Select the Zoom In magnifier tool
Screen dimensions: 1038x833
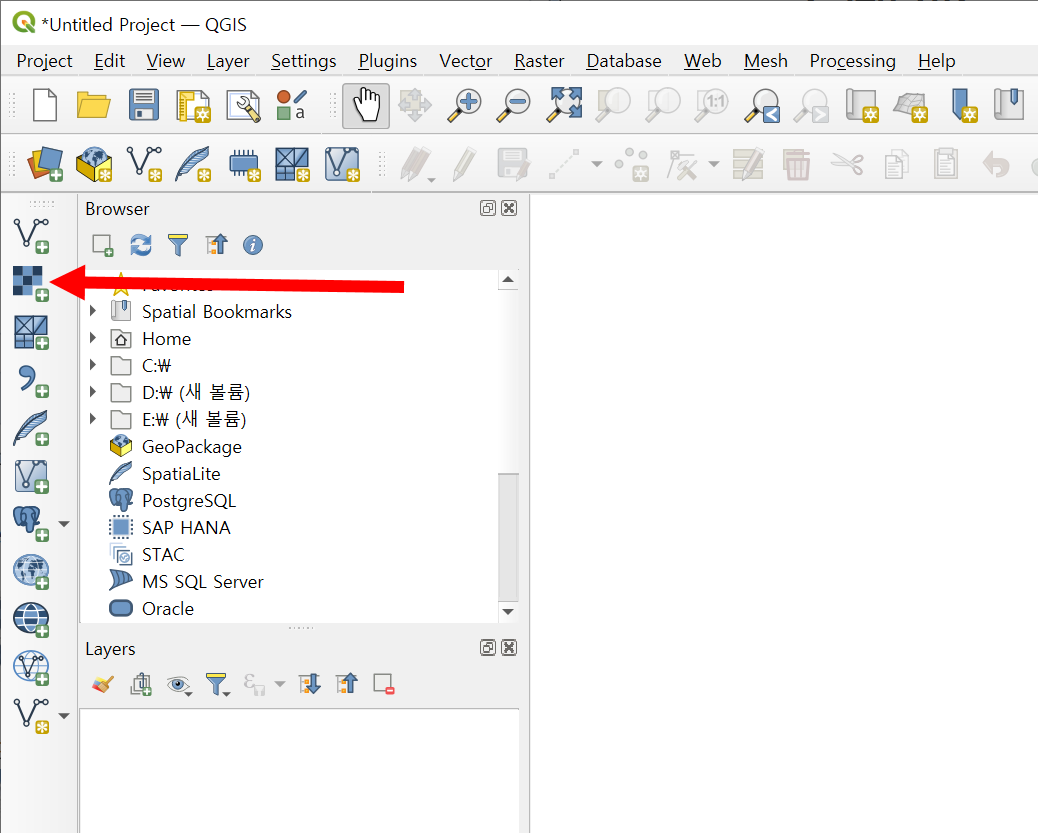pyautogui.click(x=465, y=105)
